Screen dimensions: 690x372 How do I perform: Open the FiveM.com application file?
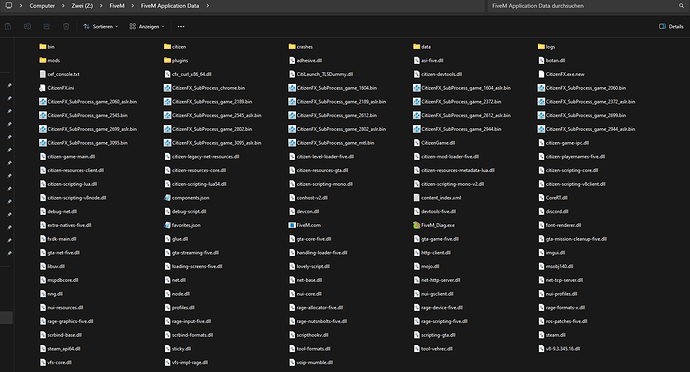pos(304,225)
